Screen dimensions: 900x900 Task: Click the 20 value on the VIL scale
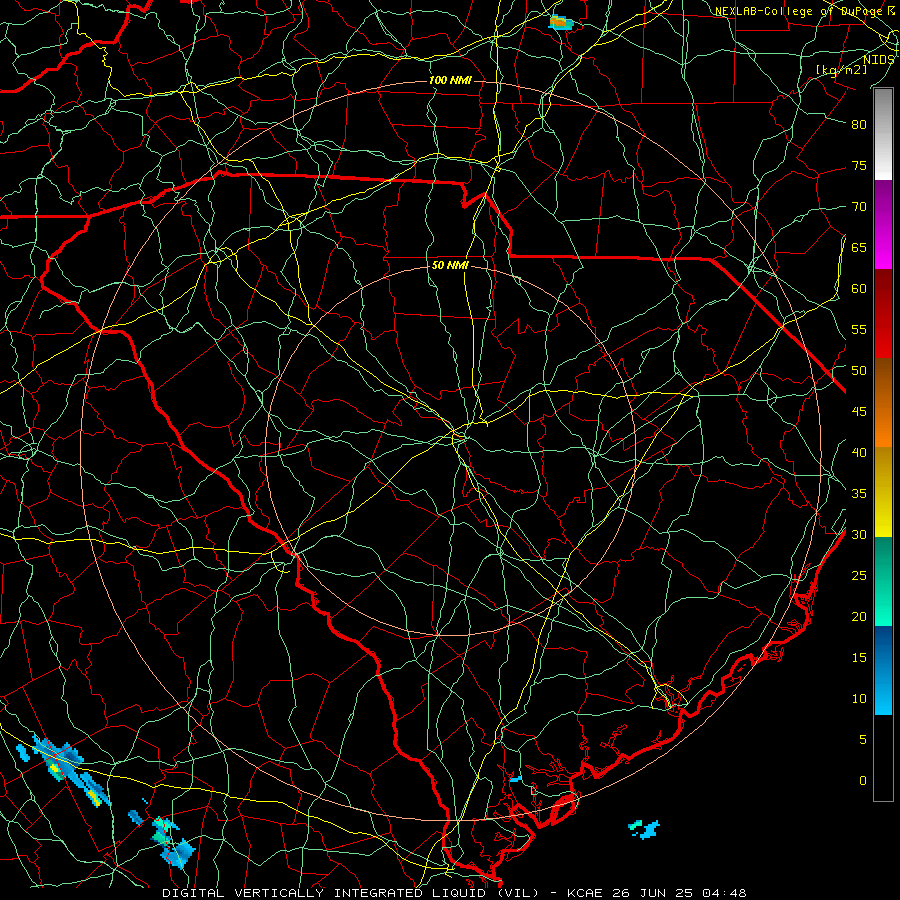point(859,616)
